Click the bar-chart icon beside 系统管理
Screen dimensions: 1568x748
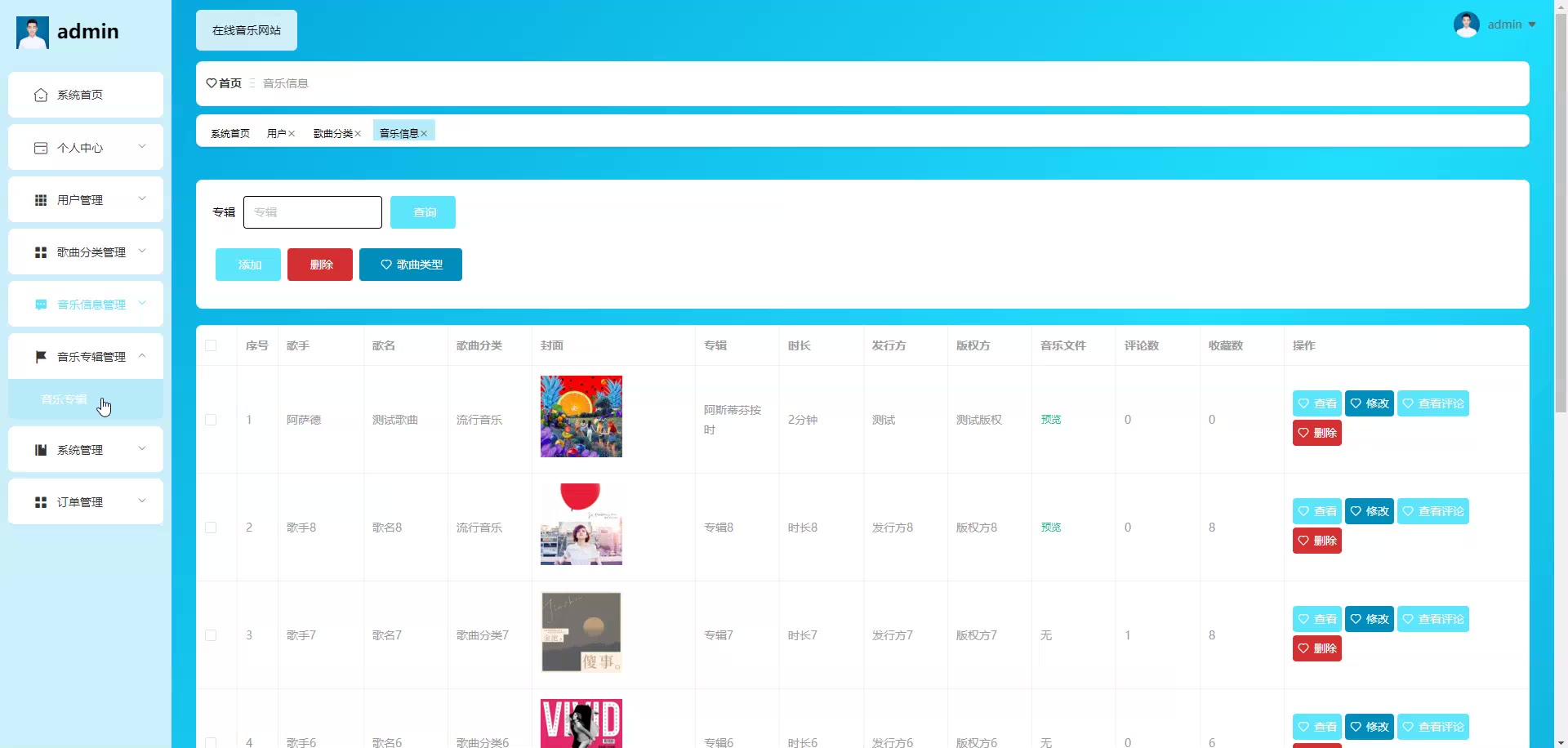coord(41,450)
